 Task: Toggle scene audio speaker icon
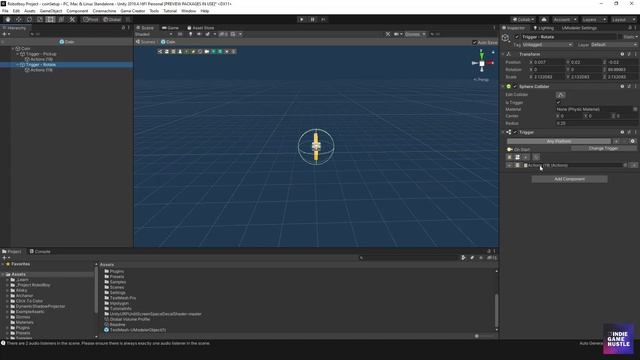(x=199, y=34)
